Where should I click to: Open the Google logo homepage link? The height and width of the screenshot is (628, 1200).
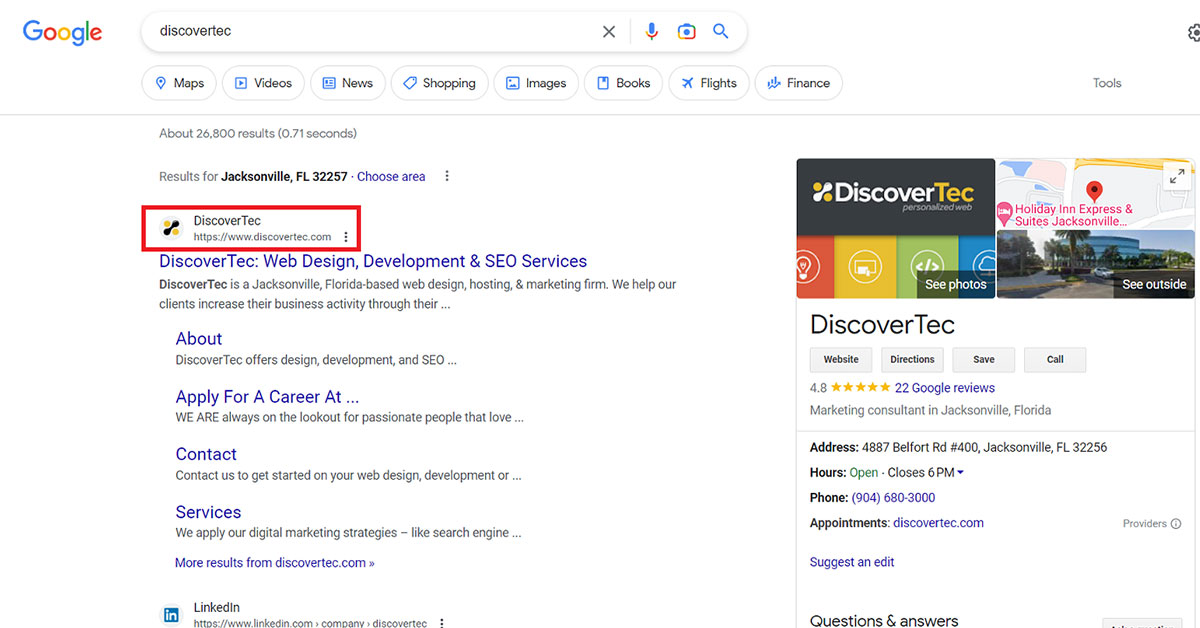(x=63, y=32)
